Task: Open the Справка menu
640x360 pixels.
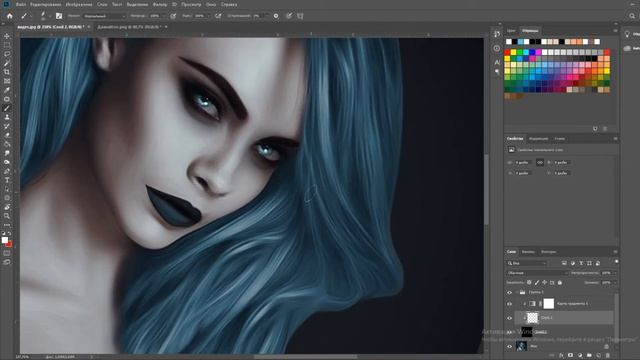Action: click(x=229, y=4)
